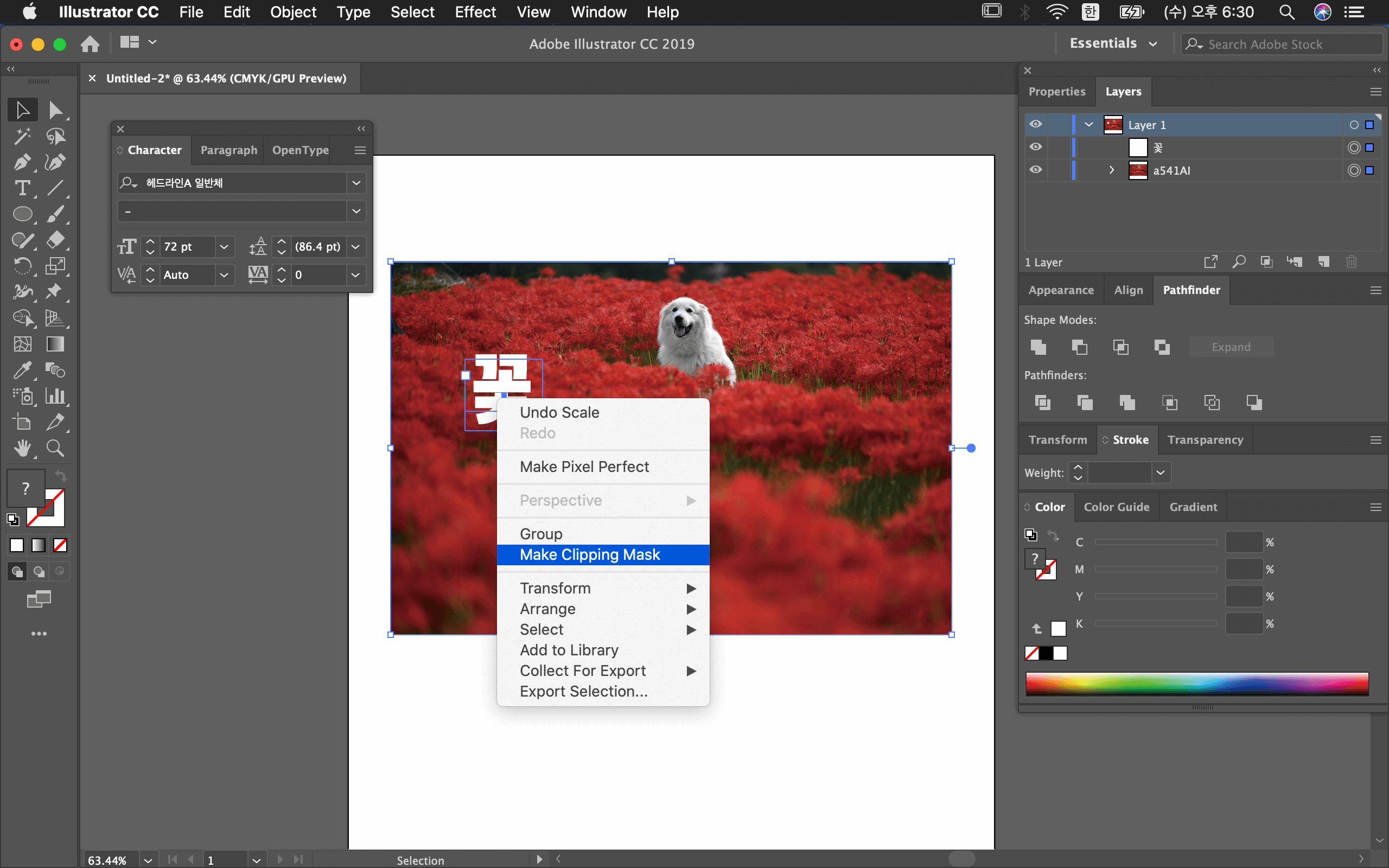Screen dimensions: 1389x868
Task: Click Undo Scale in the context menu
Action: [x=559, y=412]
